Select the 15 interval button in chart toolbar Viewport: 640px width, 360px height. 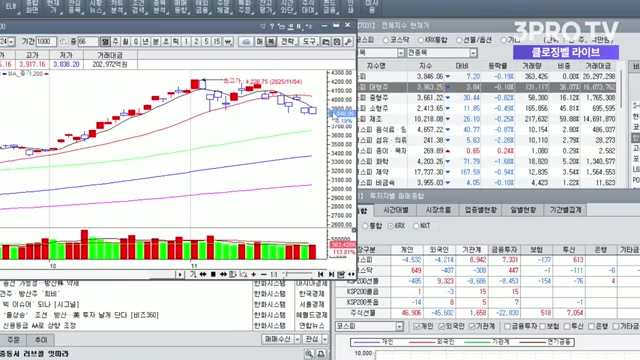217,42
